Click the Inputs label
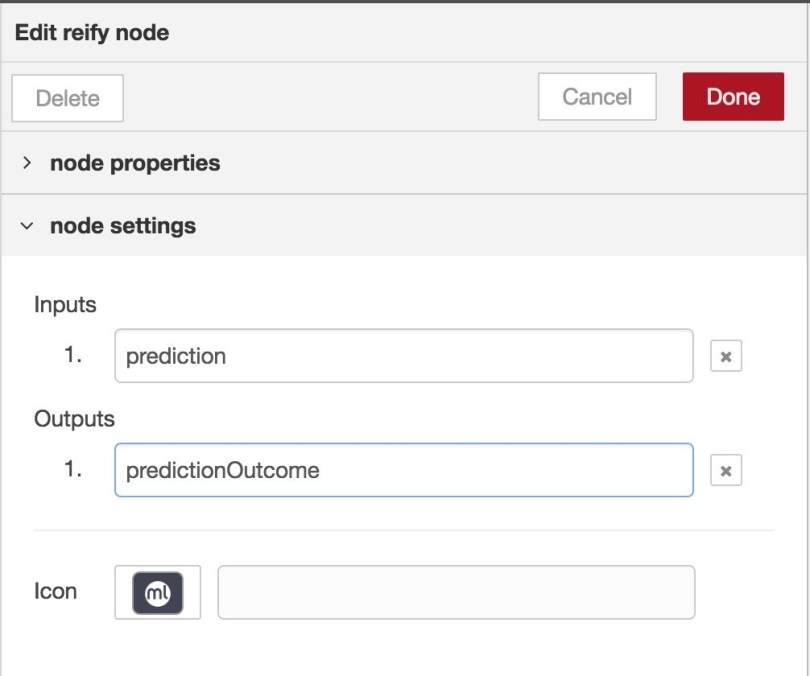The image size is (810, 676). [x=65, y=304]
